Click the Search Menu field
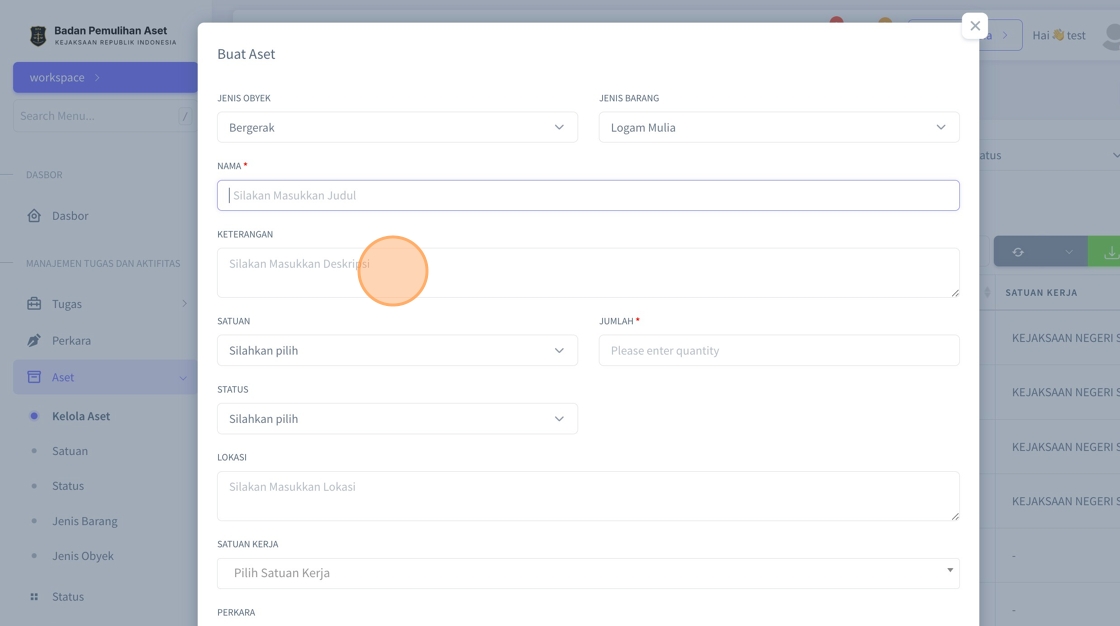 104,116
